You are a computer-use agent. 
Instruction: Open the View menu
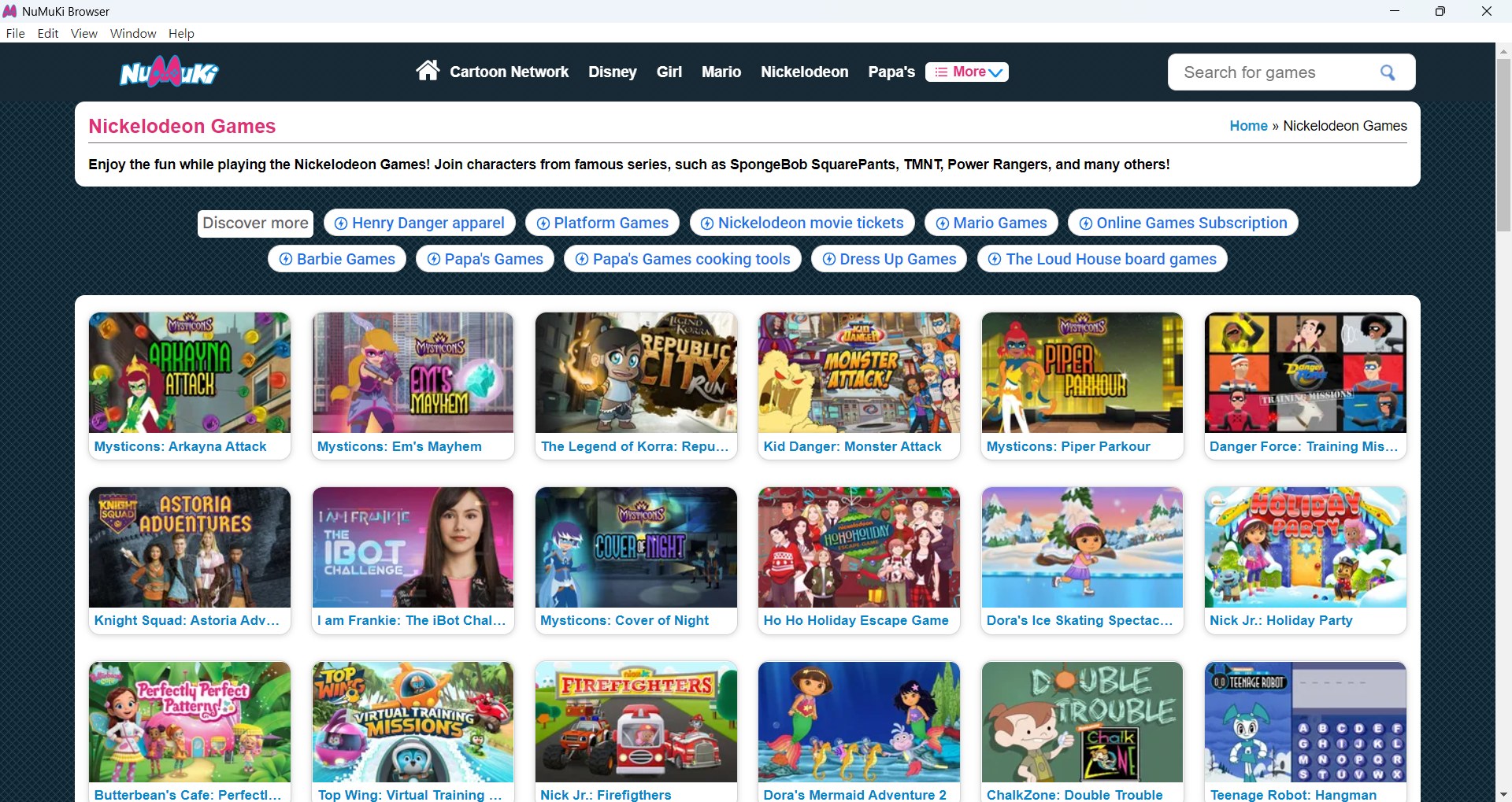coord(84,33)
